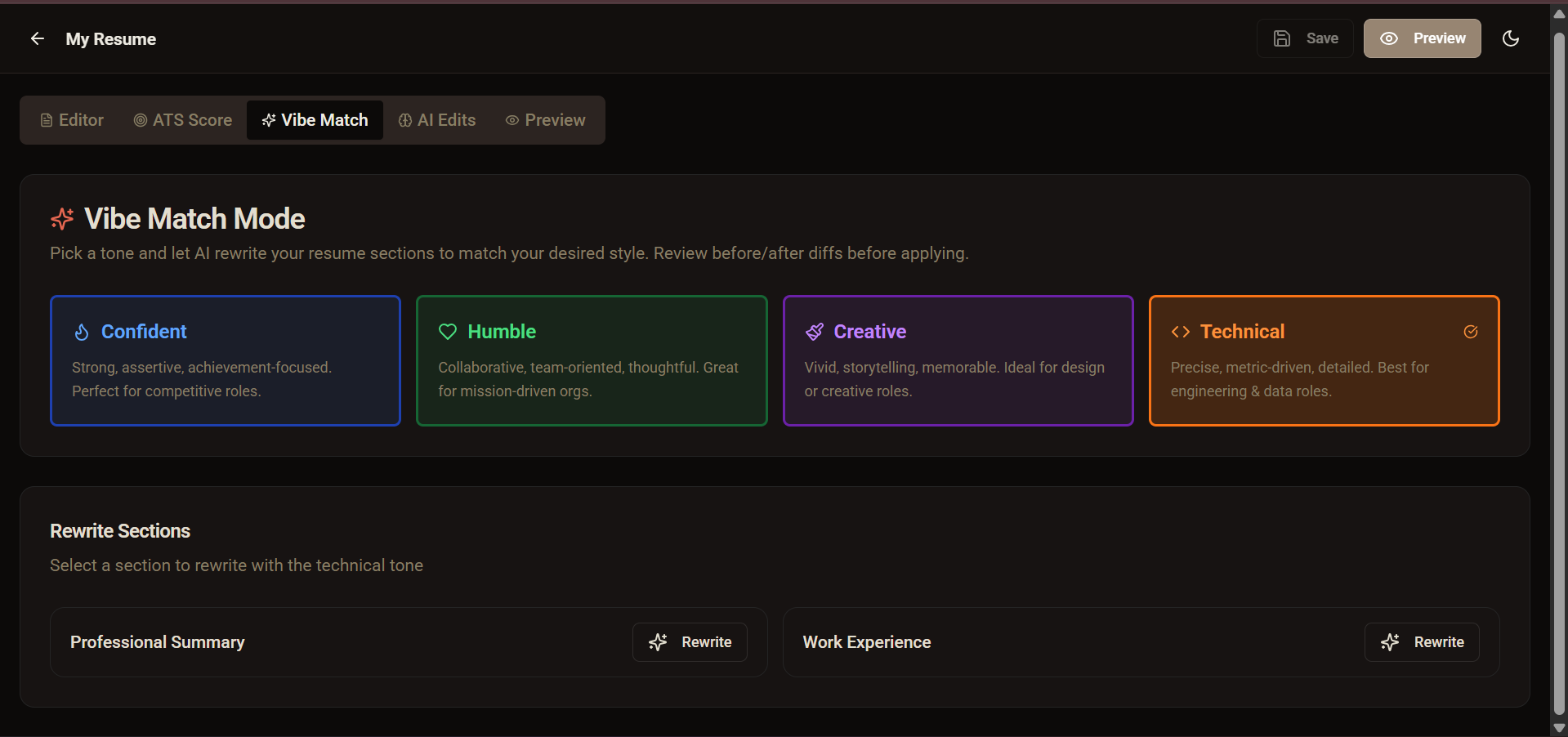Click the Save disk icon
Image resolution: width=1568 pixels, height=737 pixels.
(x=1282, y=38)
